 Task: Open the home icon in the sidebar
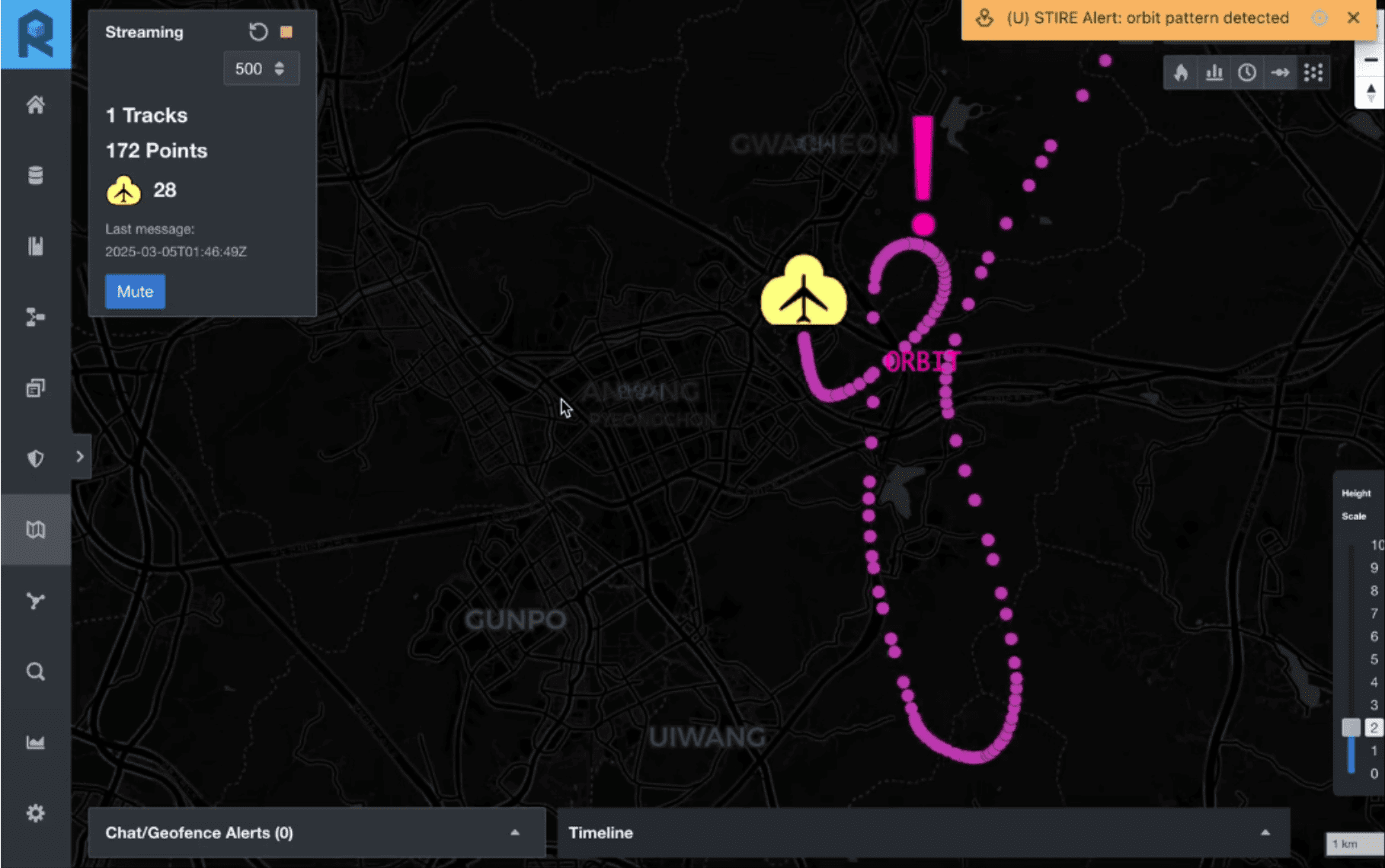[36, 105]
